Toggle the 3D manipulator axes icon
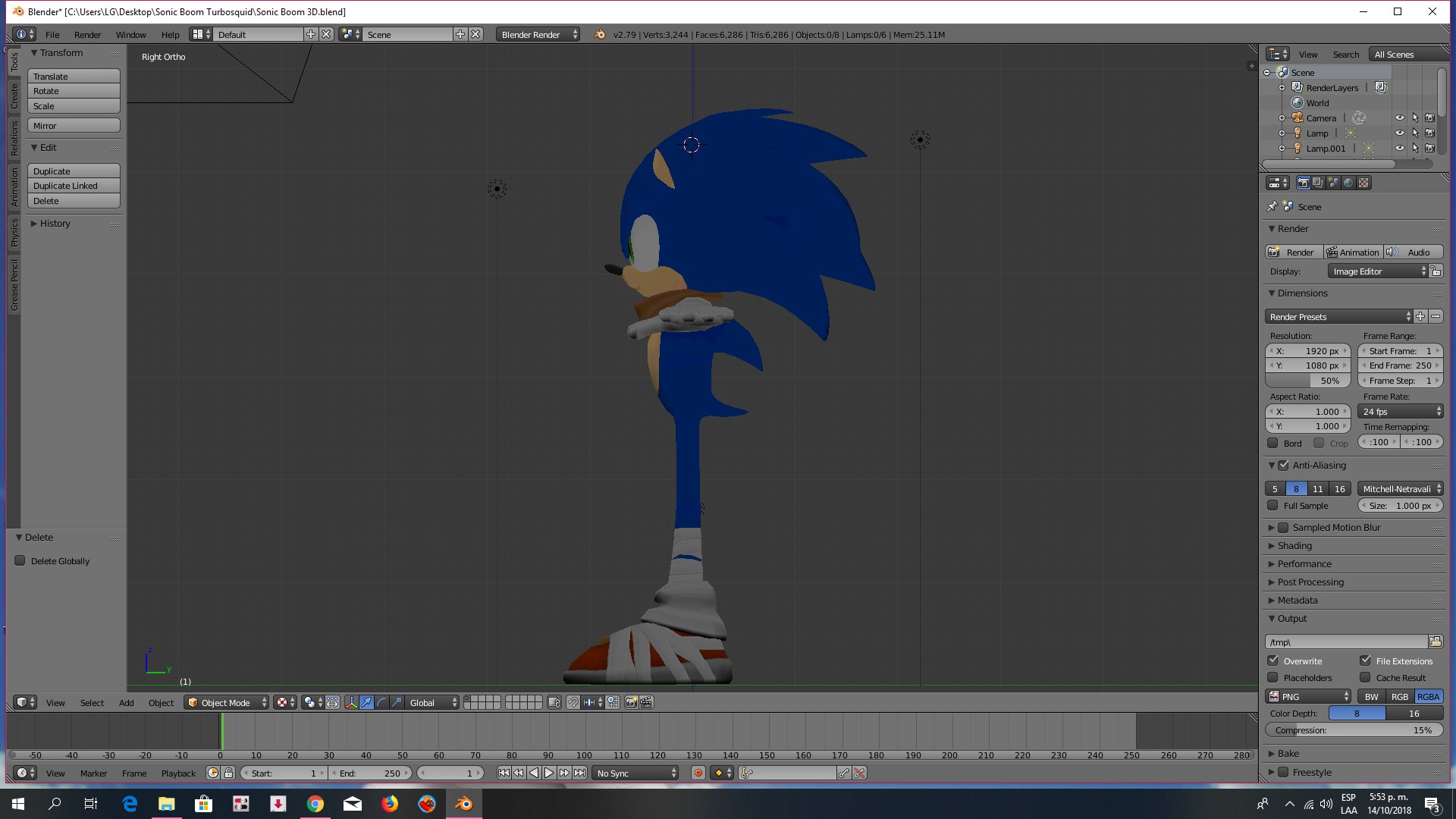This screenshot has width=1456, height=819. (x=351, y=702)
